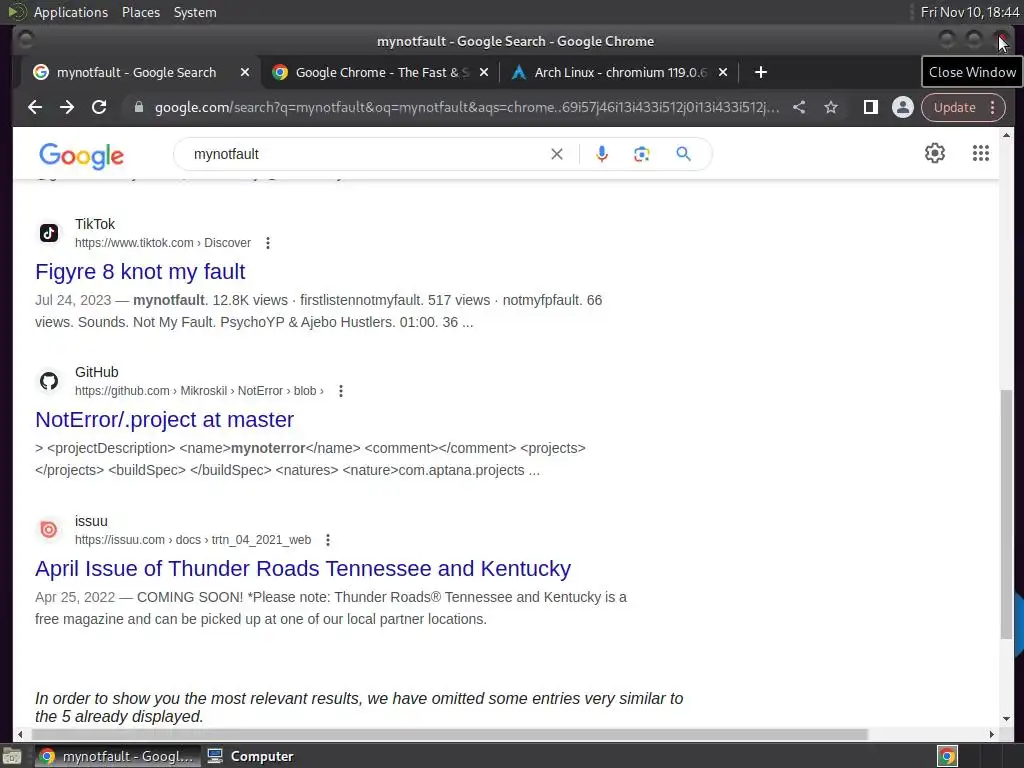
Task: Open the Applications menu
Action: click(x=71, y=12)
